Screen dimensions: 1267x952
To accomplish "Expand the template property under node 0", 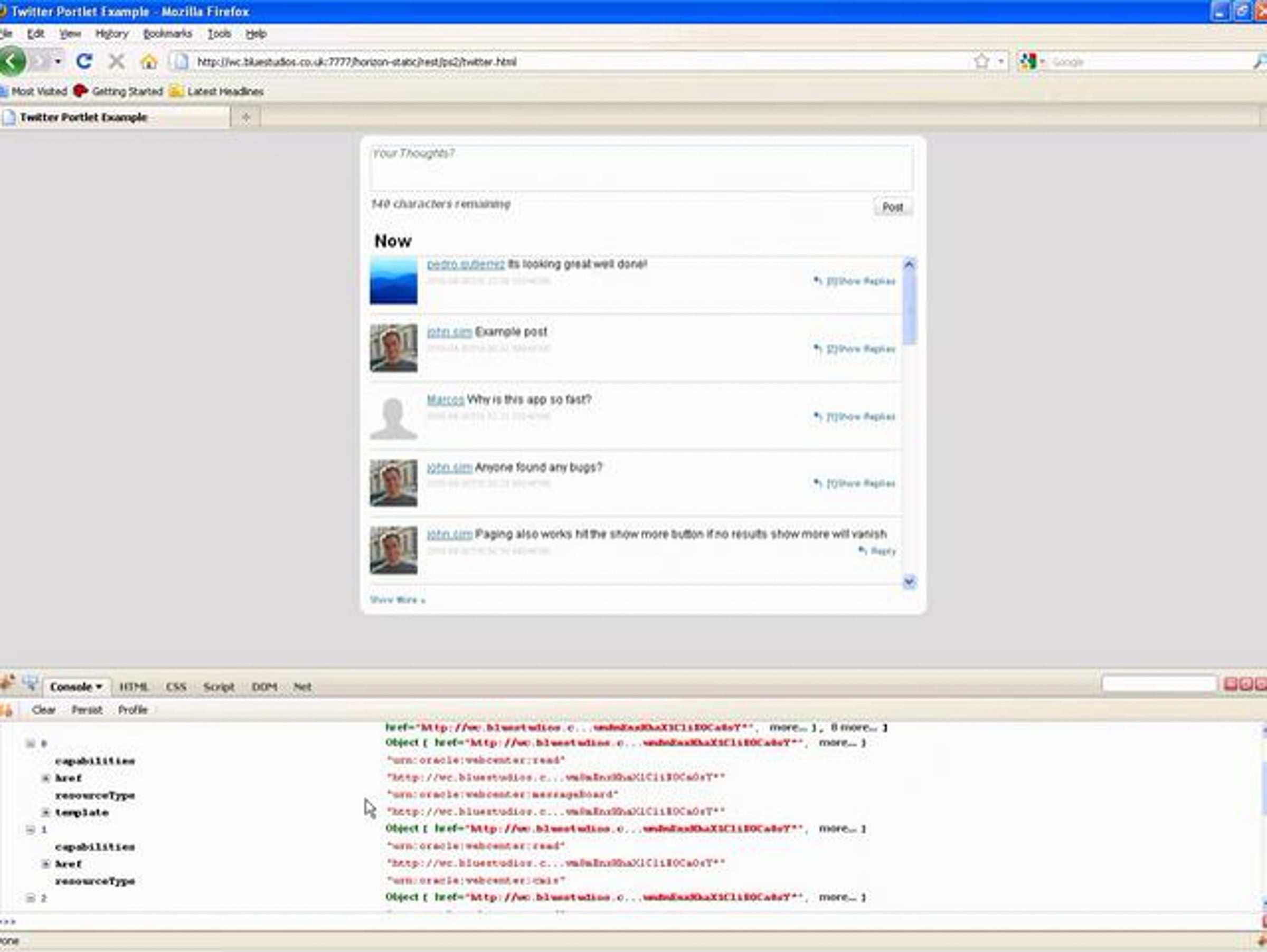I will [46, 812].
